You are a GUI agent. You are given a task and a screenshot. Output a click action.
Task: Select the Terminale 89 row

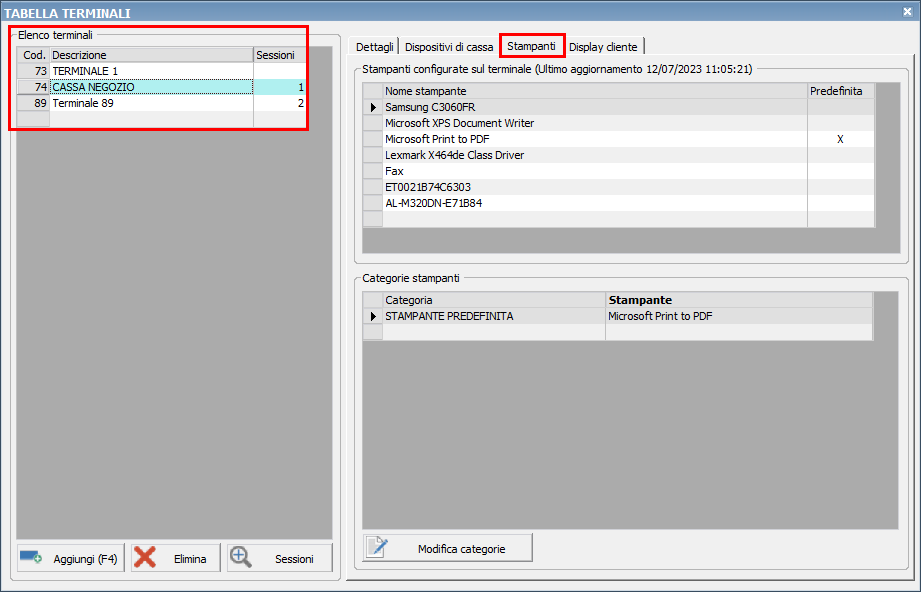pos(162,103)
